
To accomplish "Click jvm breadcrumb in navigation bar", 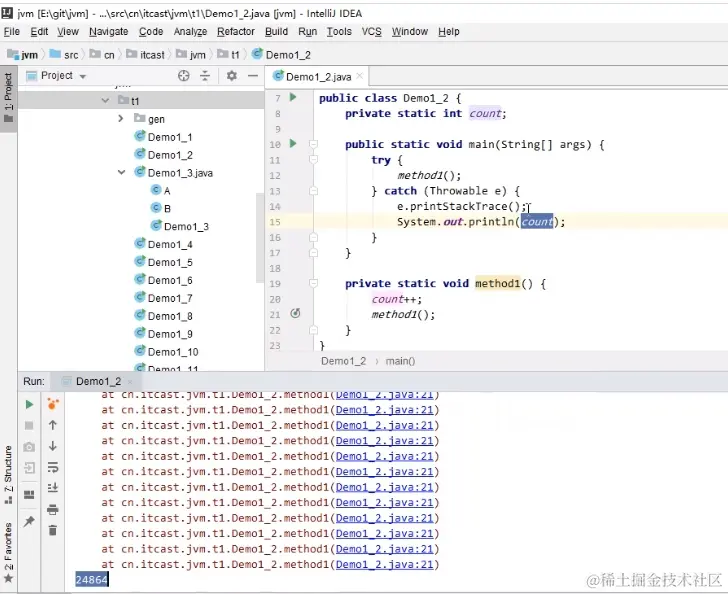I will (x=23, y=55).
